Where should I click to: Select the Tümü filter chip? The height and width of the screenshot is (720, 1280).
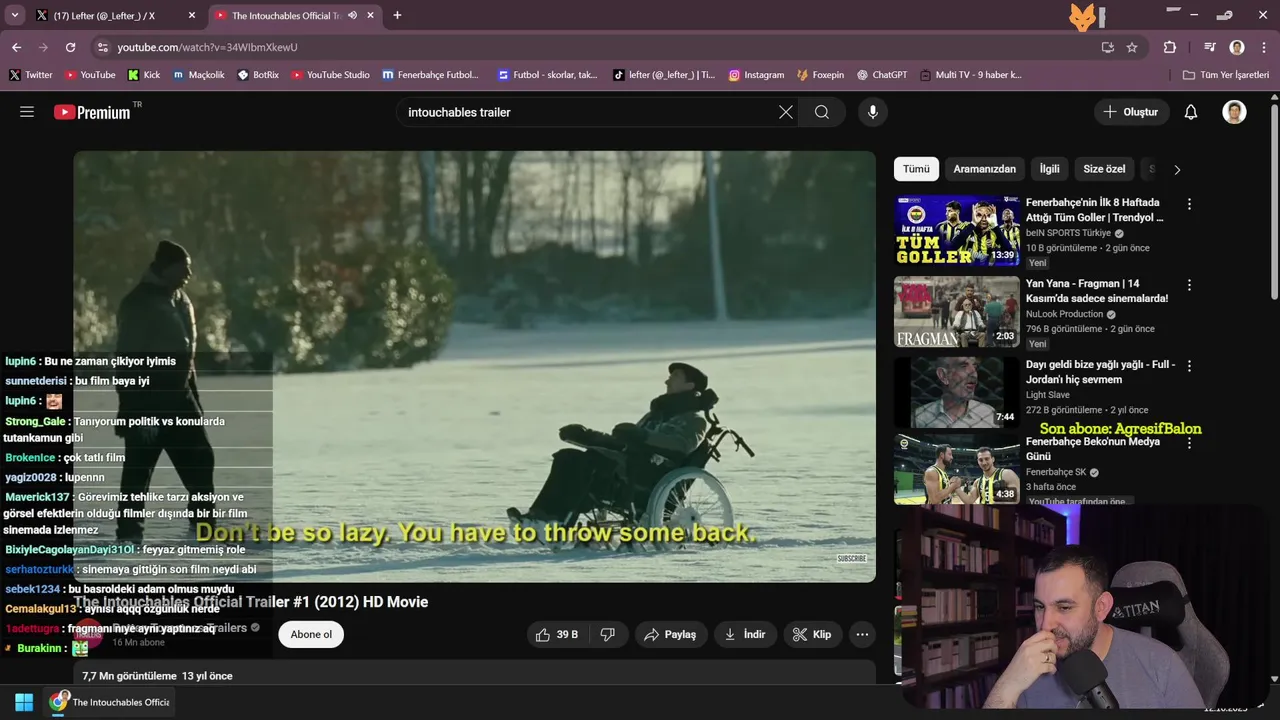pos(916,169)
